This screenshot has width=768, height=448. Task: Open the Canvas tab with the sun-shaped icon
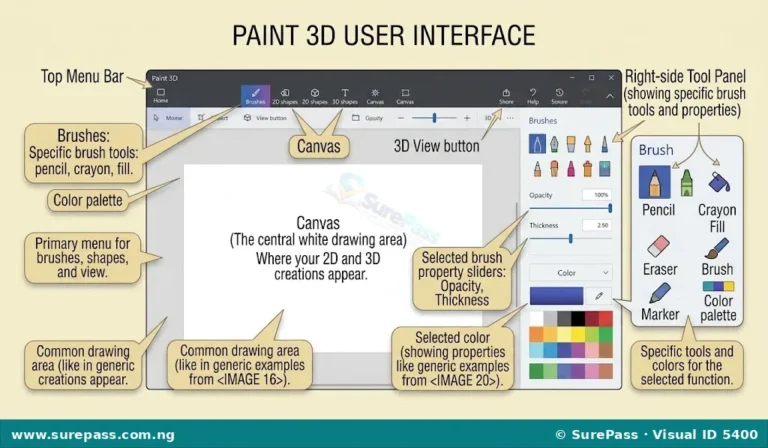click(x=375, y=96)
